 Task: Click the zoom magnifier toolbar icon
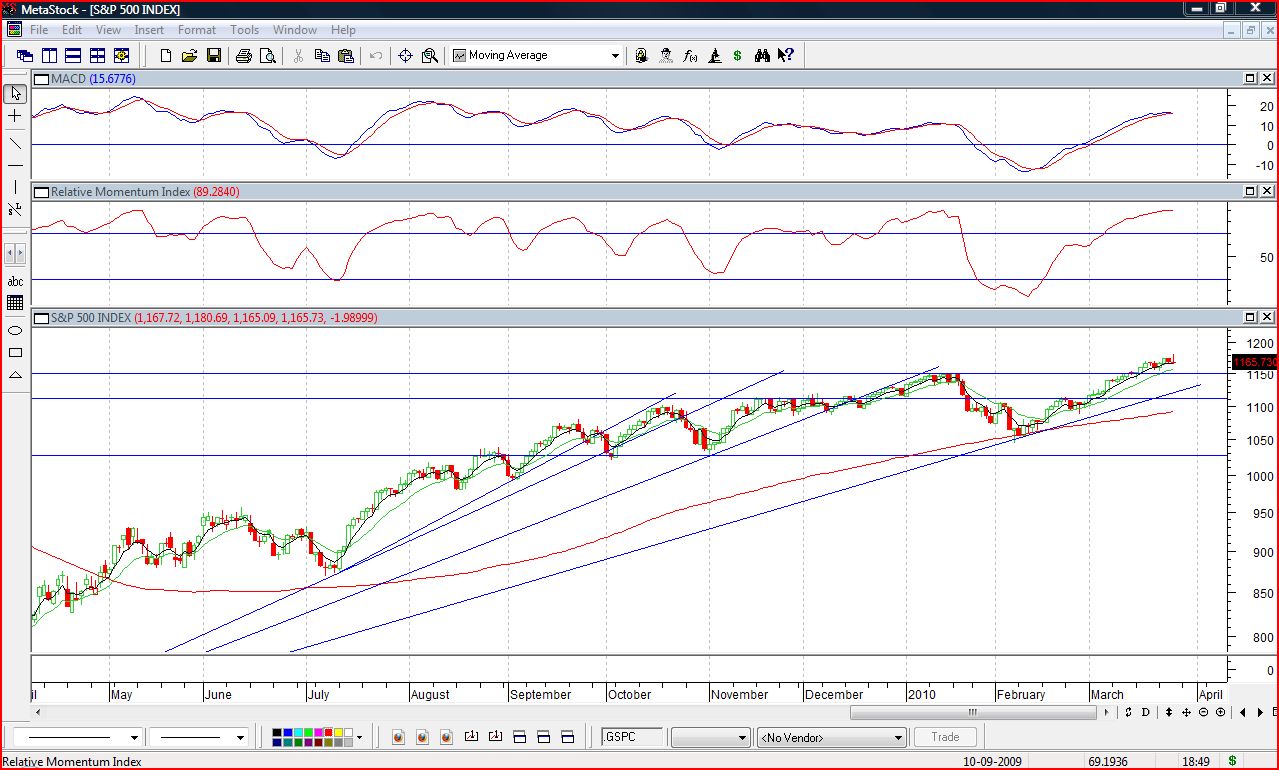tap(430, 56)
